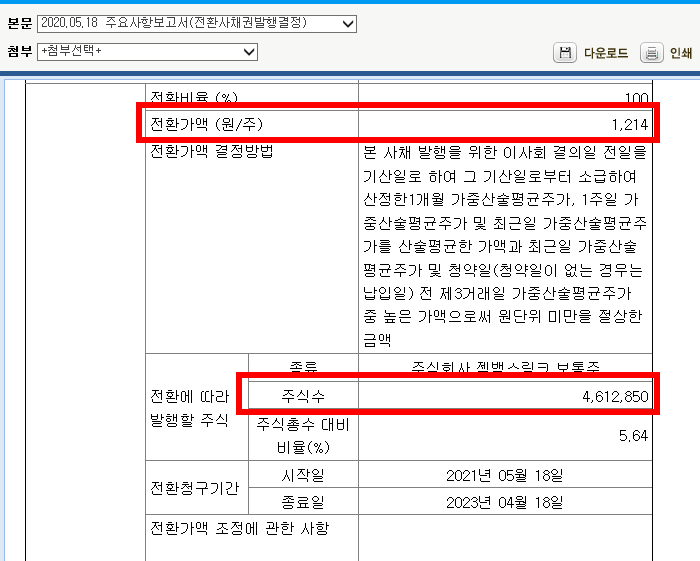Click the 주식총수 대비 비율(%) label
The height and width of the screenshot is (561, 700).
tap(301, 434)
